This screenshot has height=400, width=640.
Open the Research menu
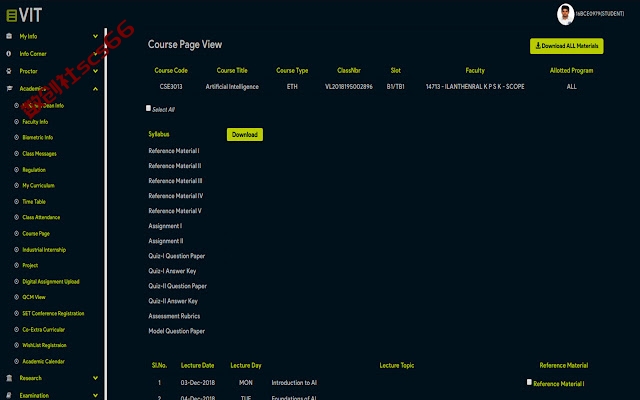coord(31,378)
